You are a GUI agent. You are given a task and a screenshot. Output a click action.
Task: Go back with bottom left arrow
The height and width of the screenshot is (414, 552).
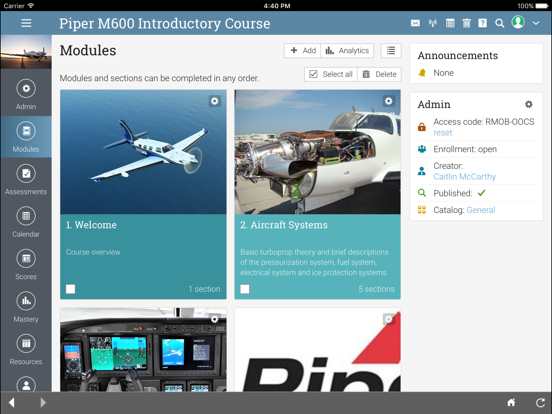tap(12, 402)
